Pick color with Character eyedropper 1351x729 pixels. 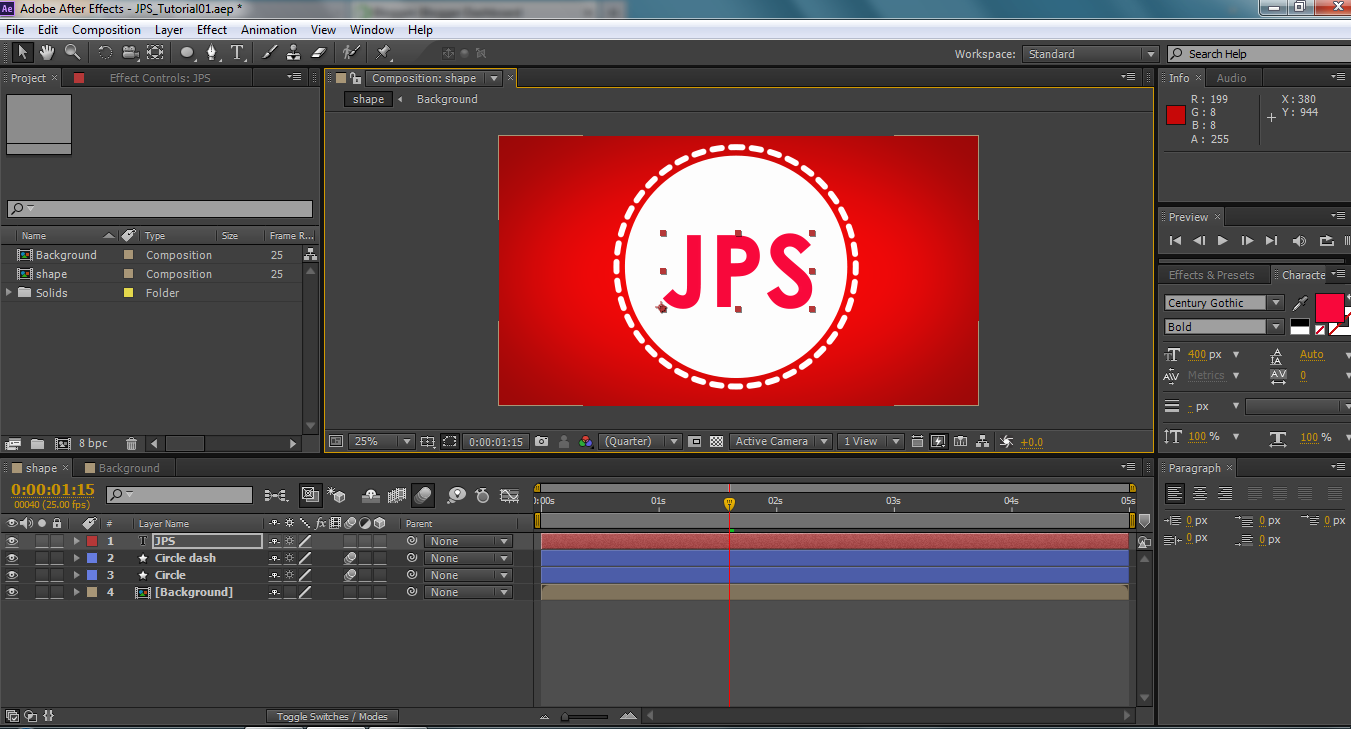(x=1300, y=303)
